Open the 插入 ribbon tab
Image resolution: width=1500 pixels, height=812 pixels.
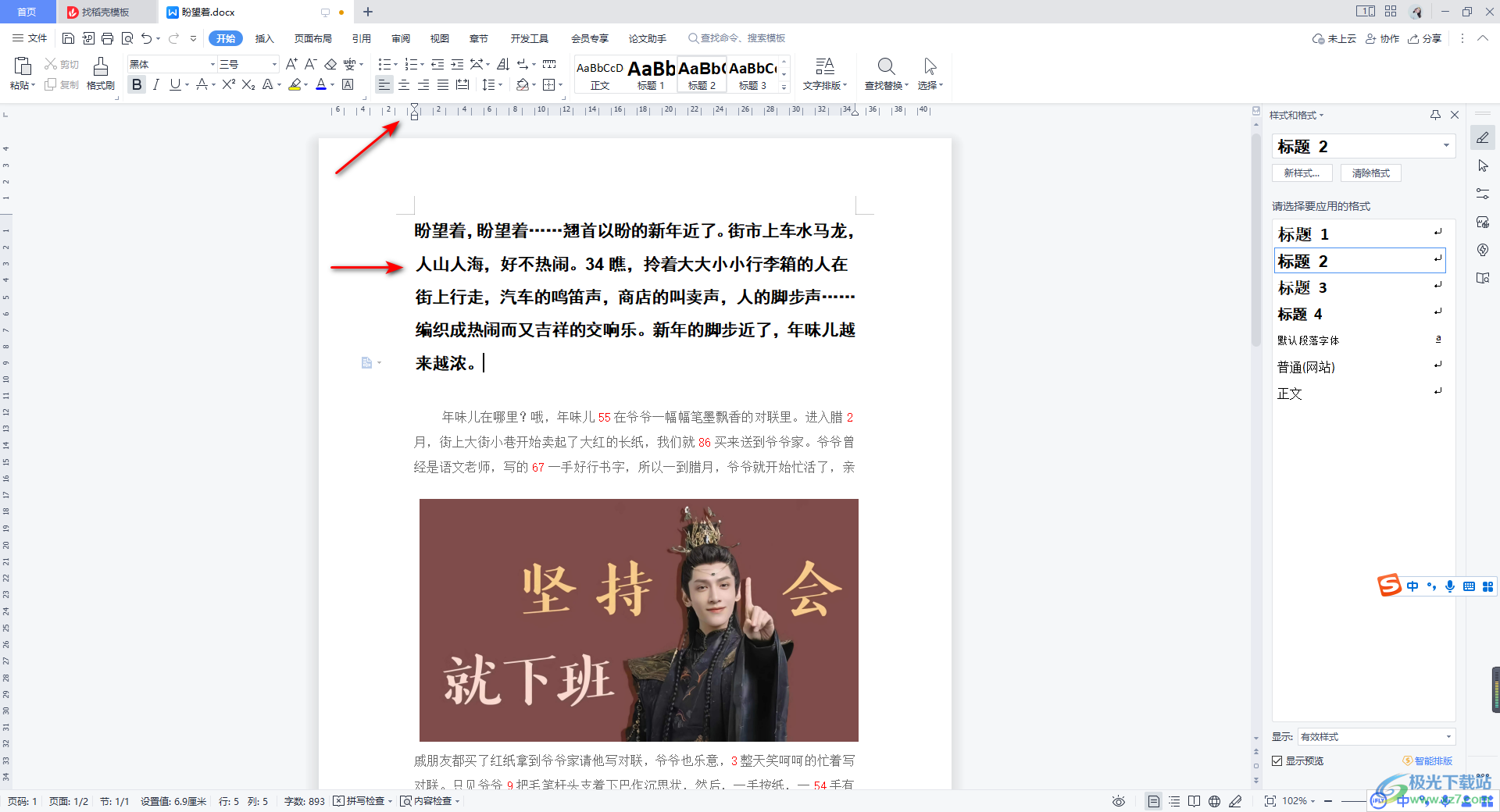coord(265,38)
